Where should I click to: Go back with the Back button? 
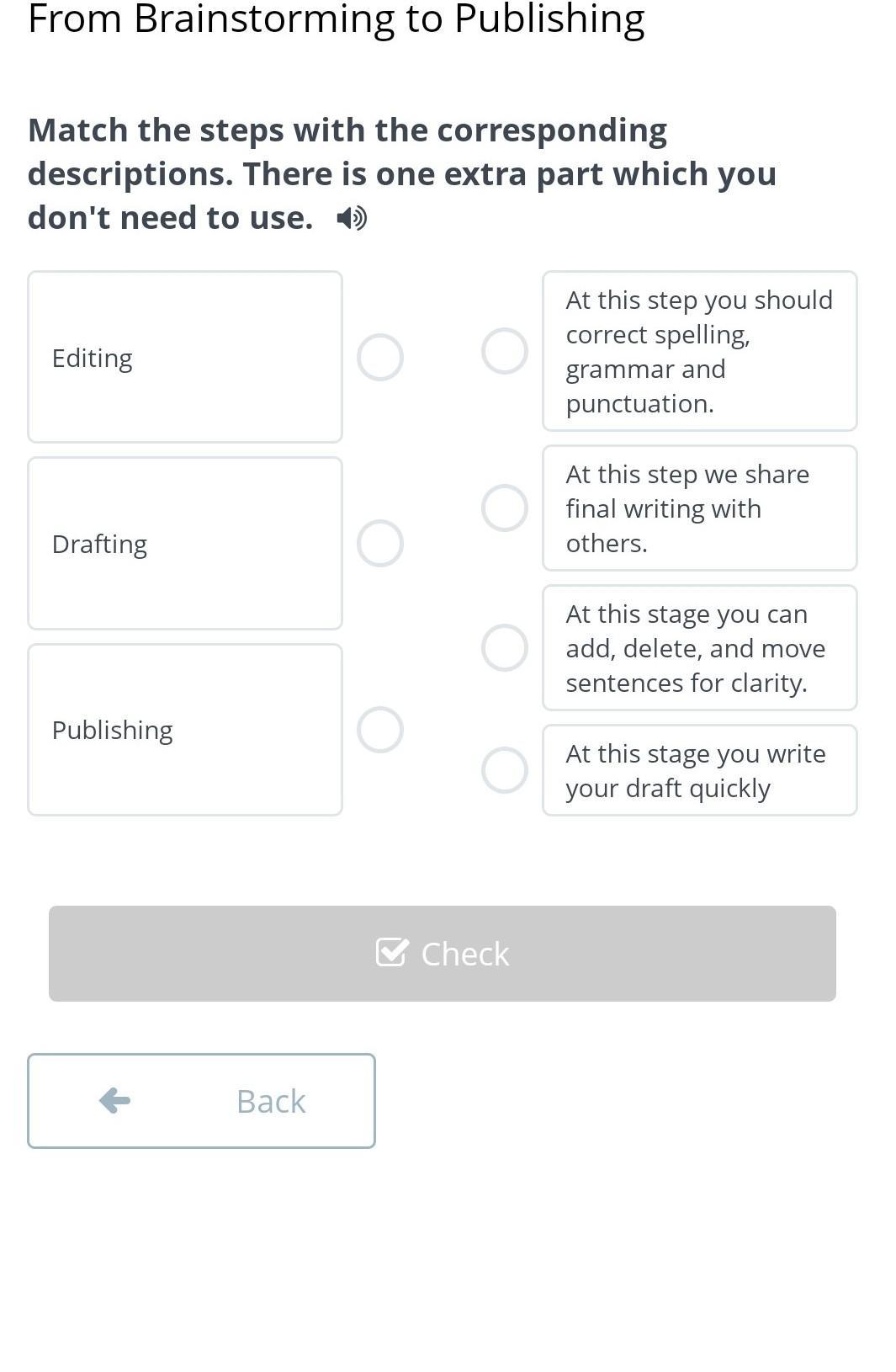click(202, 1101)
